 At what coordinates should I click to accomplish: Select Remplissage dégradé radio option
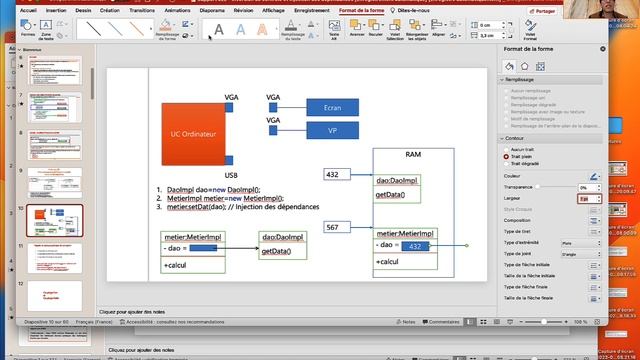point(506,105)
